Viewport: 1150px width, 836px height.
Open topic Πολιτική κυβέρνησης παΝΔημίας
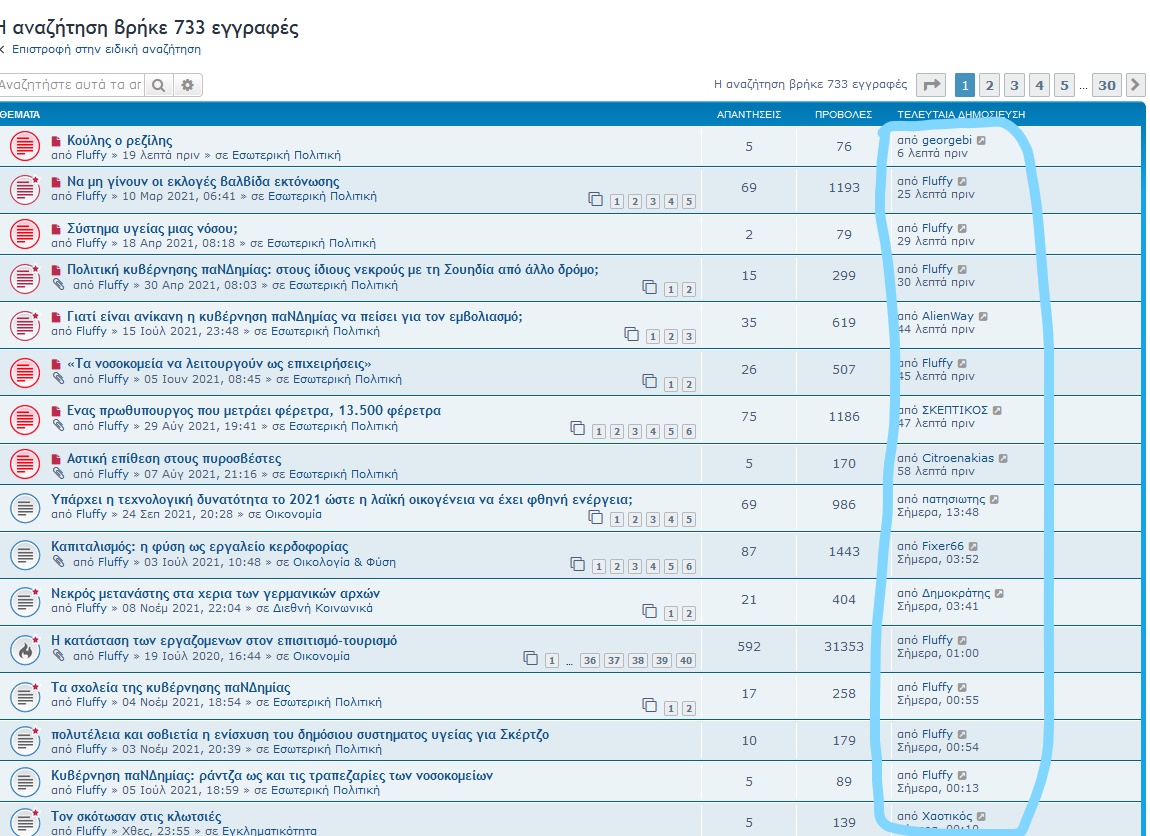tap(332, 269)
